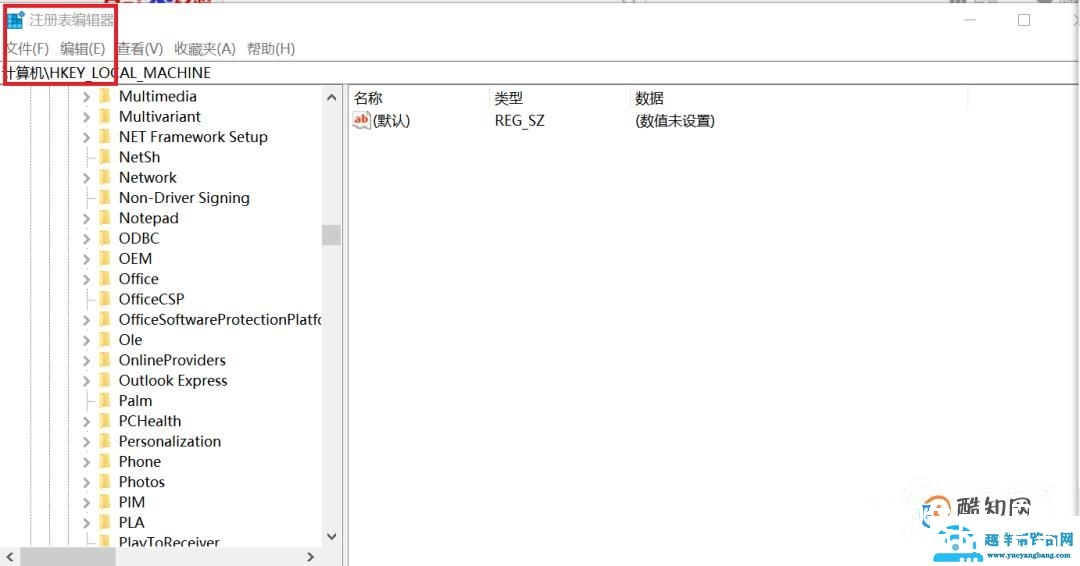Click the registry path address bar
Image resolution: width=1080 pixels, height=566 pixels.
point(540,73)
